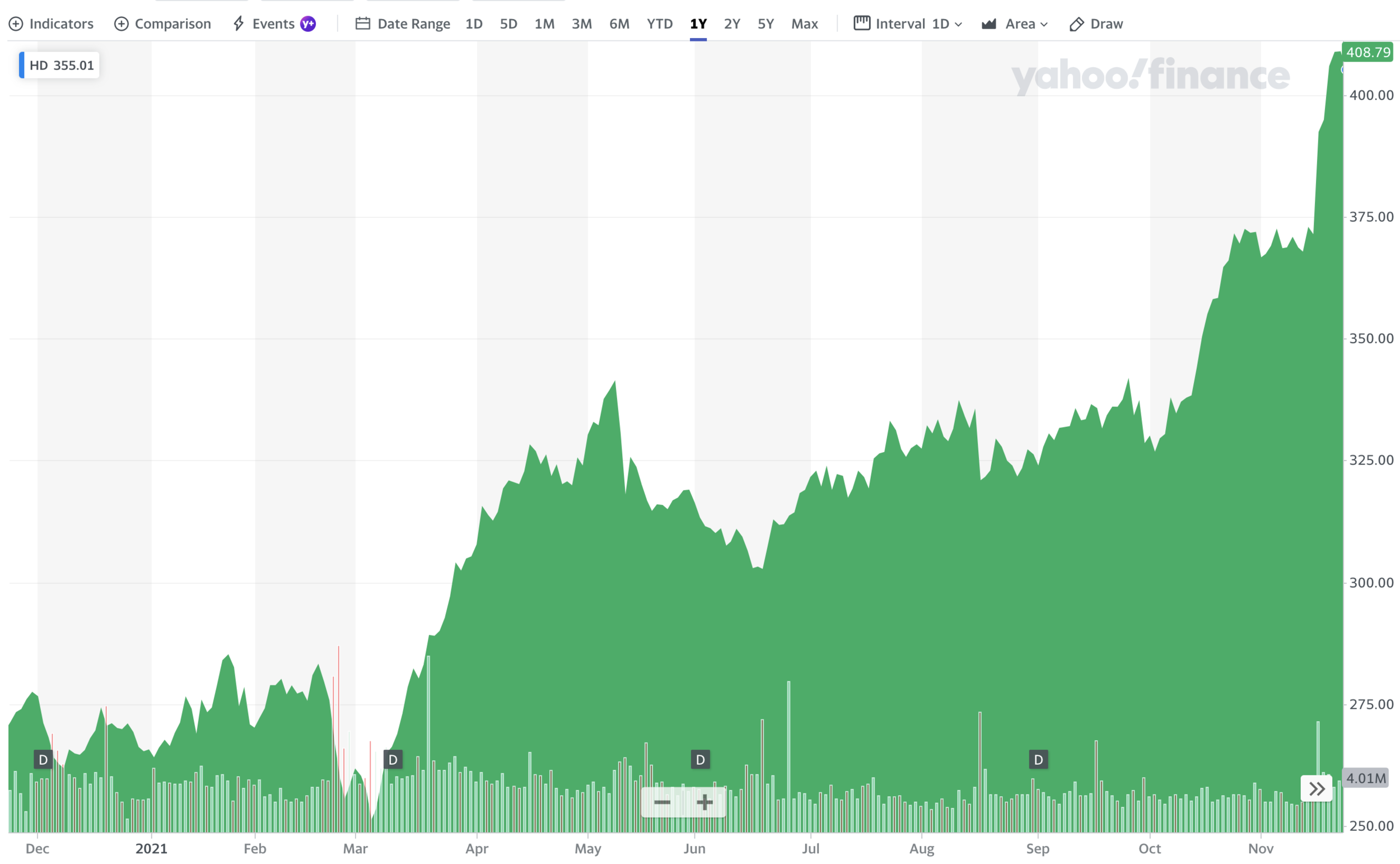Click the HD 355.01 price label

60,65
